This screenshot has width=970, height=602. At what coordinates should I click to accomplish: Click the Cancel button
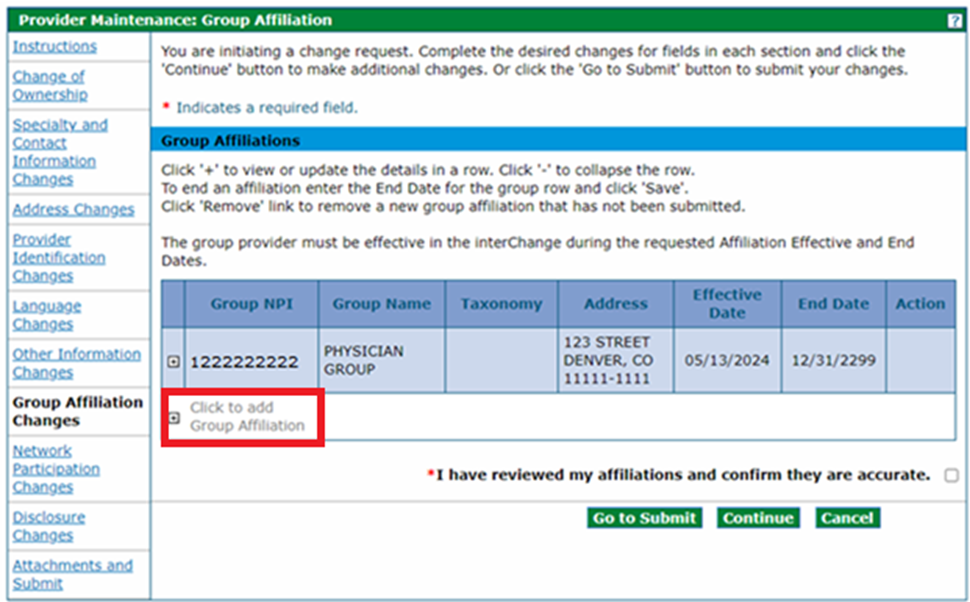(x=847, y=518)
